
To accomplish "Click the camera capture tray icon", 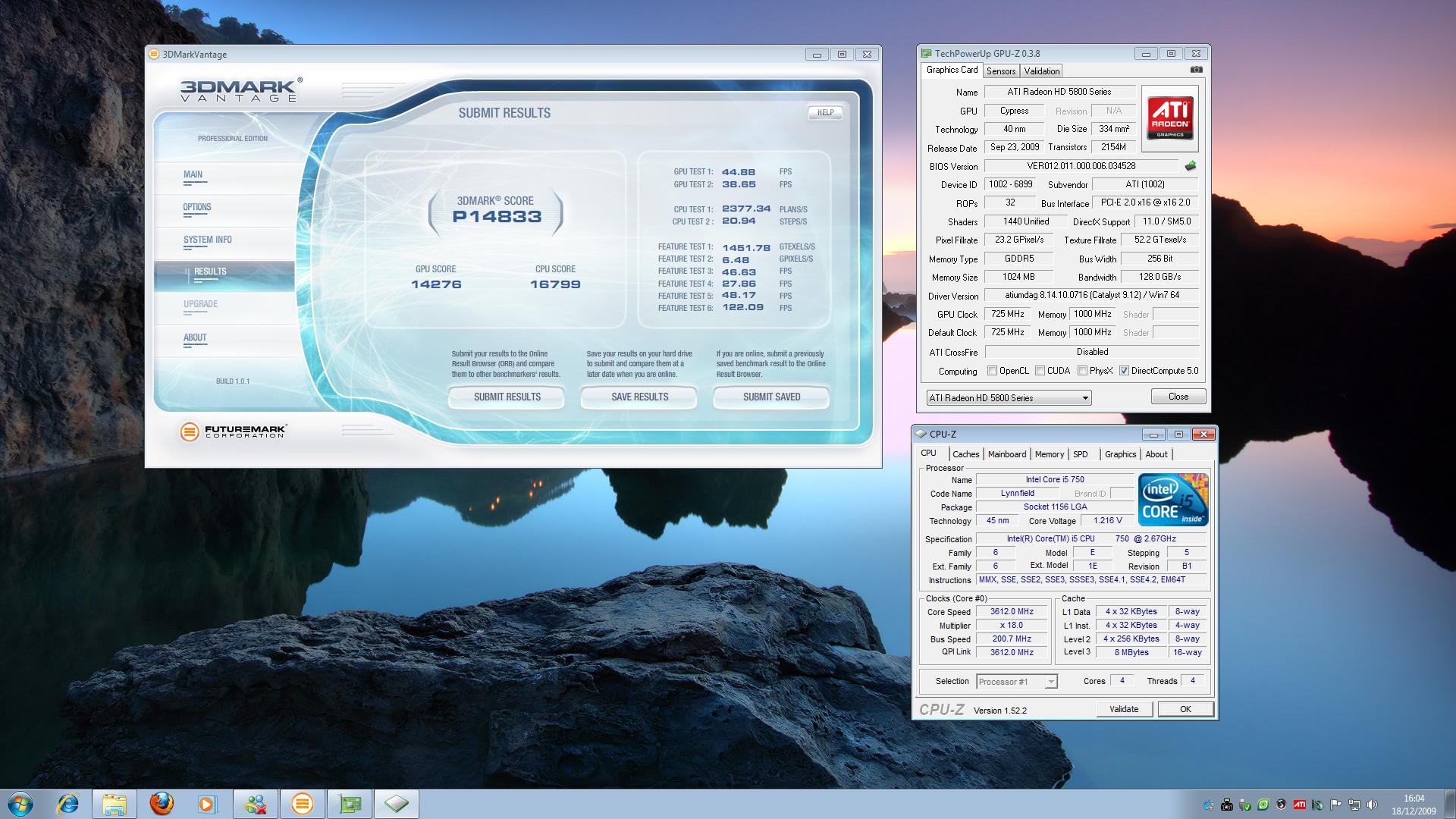I will coord(1227,805).
